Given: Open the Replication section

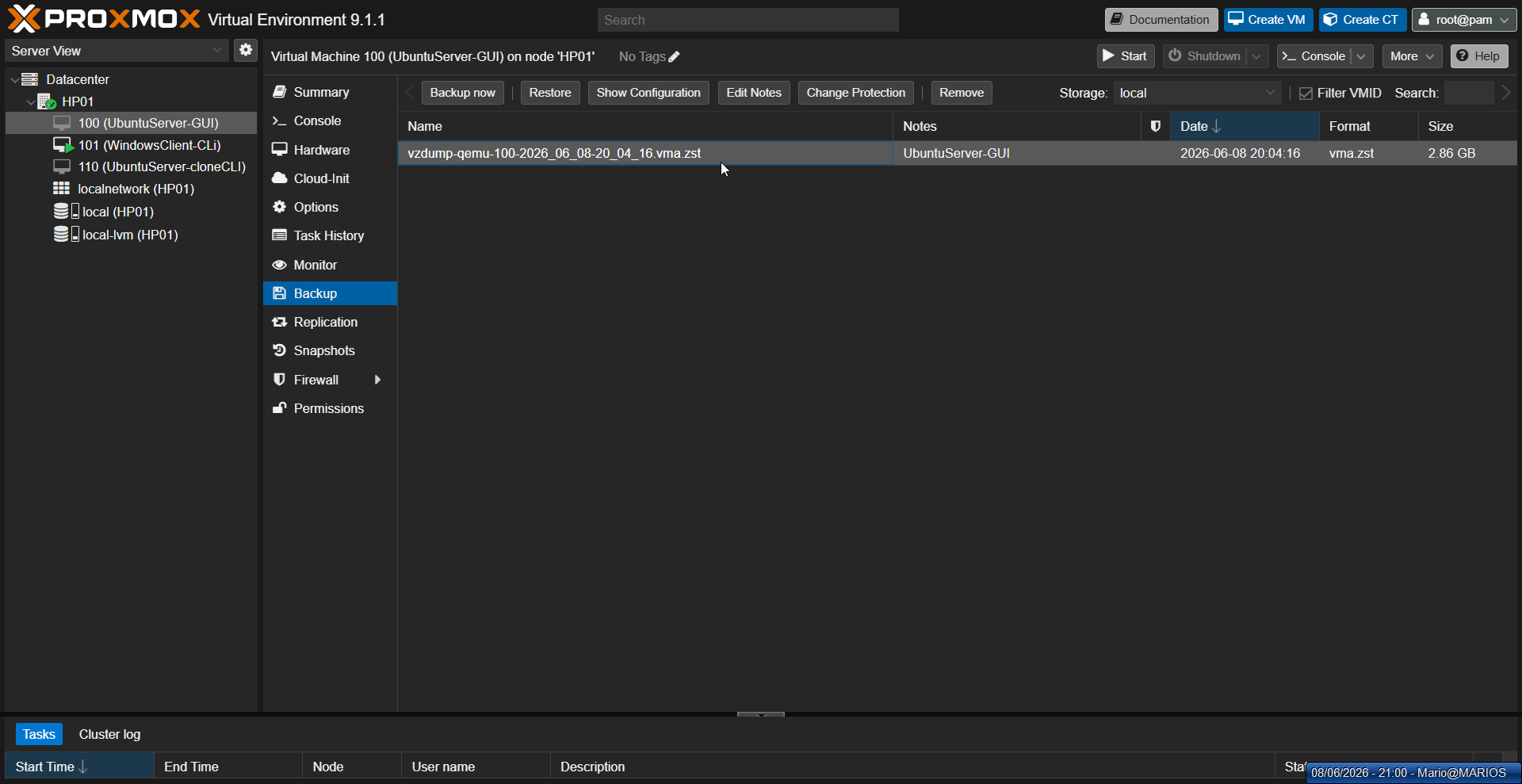Looking at the screenshot, I should pyautogui.click(x=325, y=322).
